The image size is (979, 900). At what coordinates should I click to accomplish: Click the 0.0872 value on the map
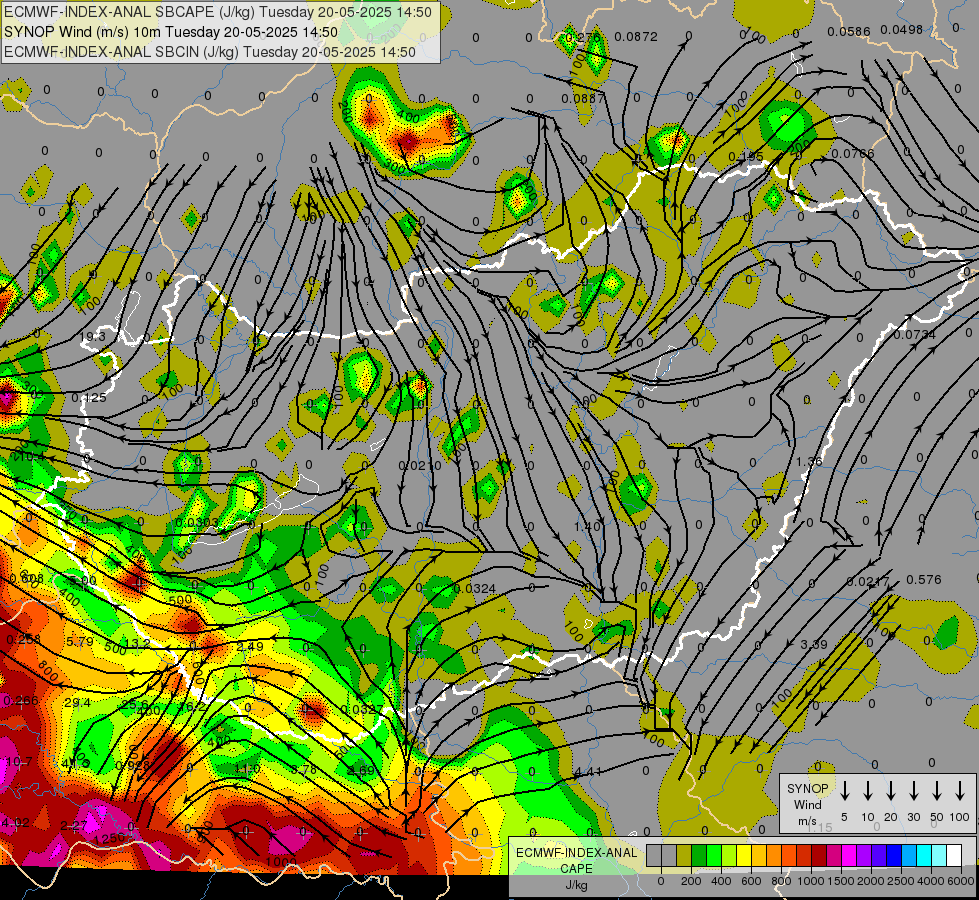(x=636, y=37)
